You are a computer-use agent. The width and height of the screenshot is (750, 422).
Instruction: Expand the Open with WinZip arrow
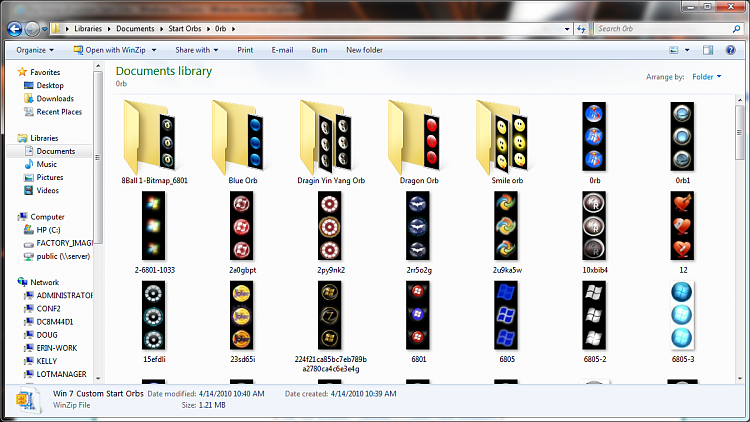(x=154, y=50)
